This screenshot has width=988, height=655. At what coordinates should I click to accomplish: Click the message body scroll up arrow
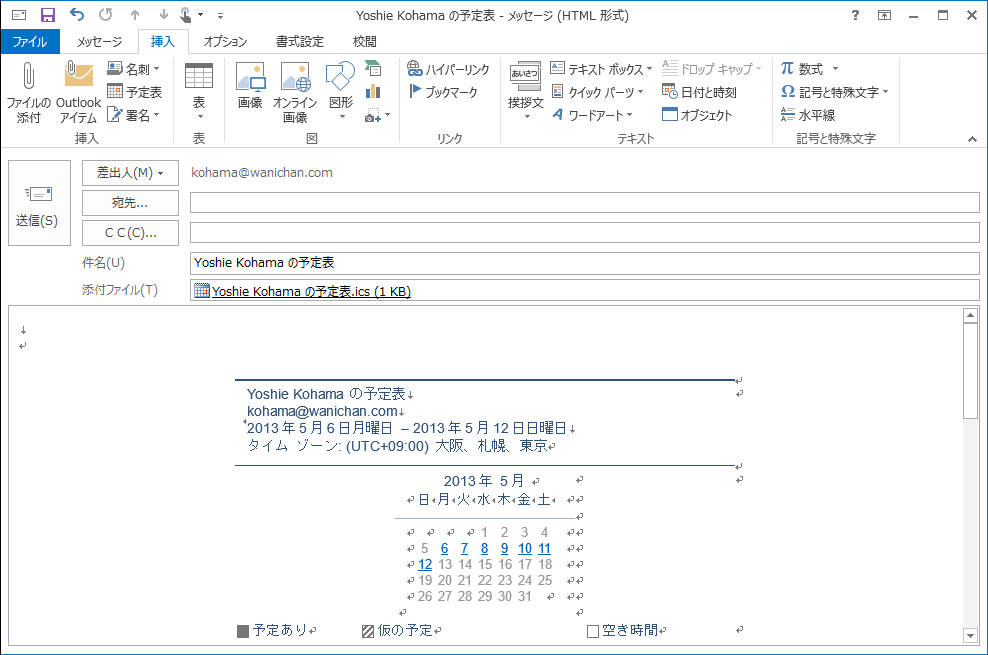(x=970, y=315)
